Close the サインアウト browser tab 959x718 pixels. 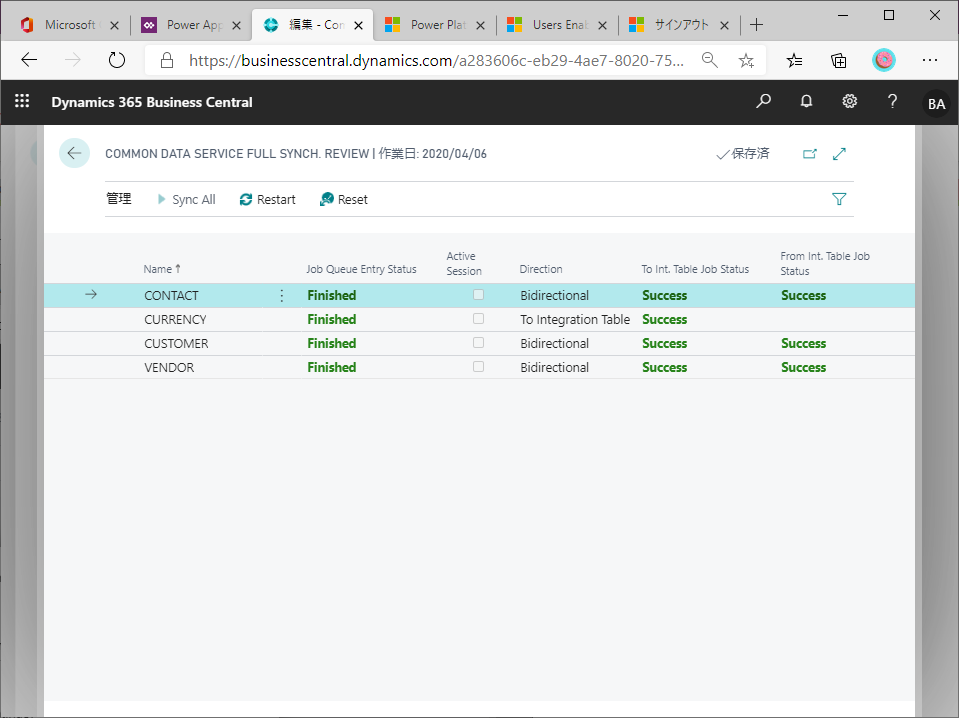[x=724, y=25]
